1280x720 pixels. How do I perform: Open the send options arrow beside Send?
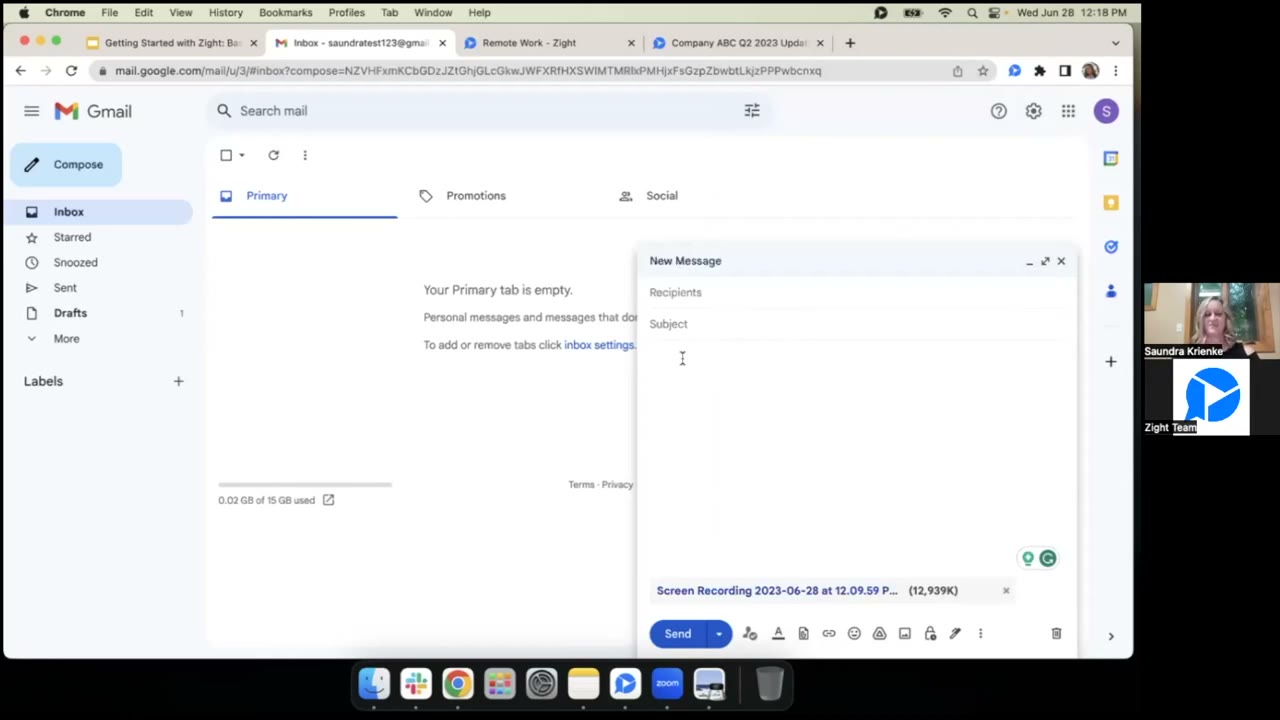[x=719, y=634]
